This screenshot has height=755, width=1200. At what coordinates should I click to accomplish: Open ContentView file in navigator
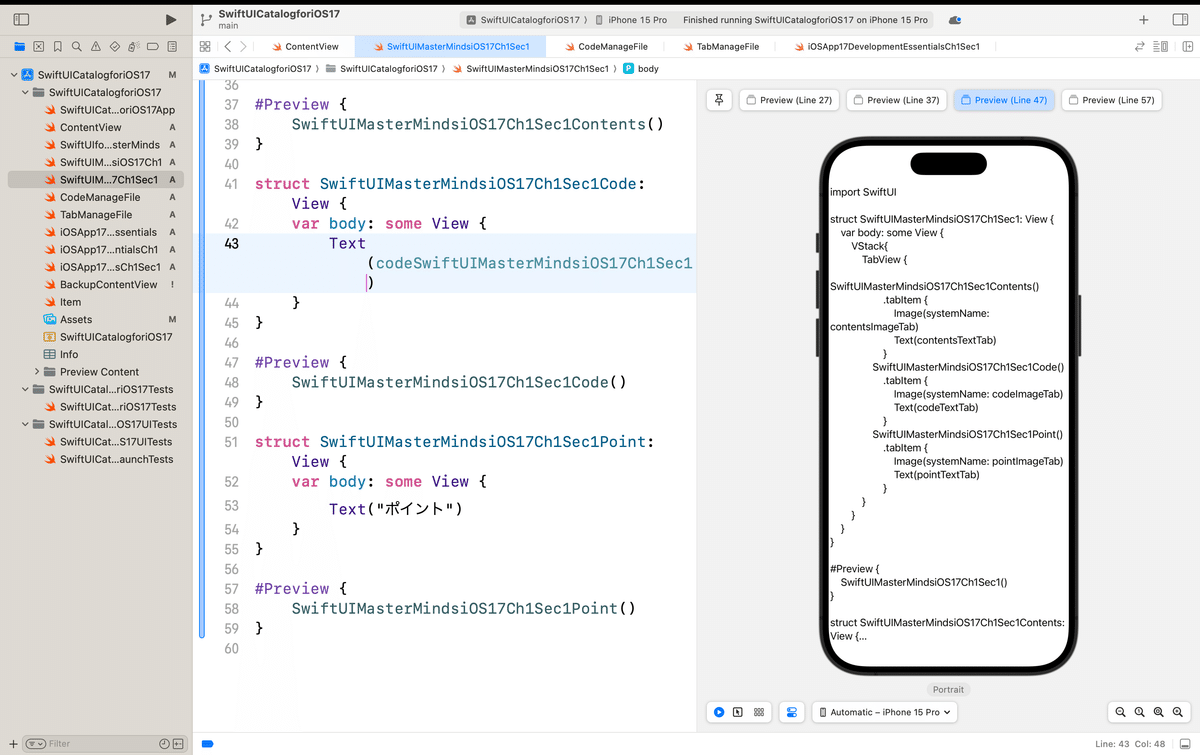[x=90, y=127]
